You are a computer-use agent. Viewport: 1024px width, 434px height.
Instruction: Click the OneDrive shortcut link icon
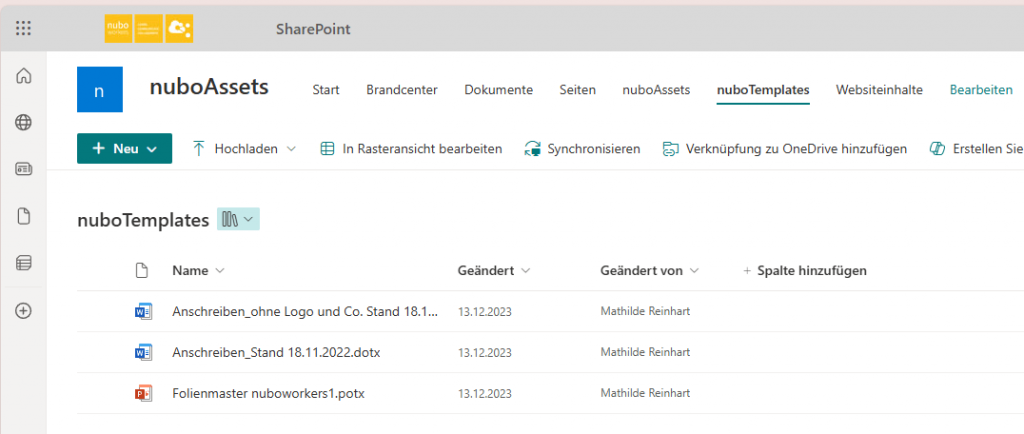tap(671, 149)
